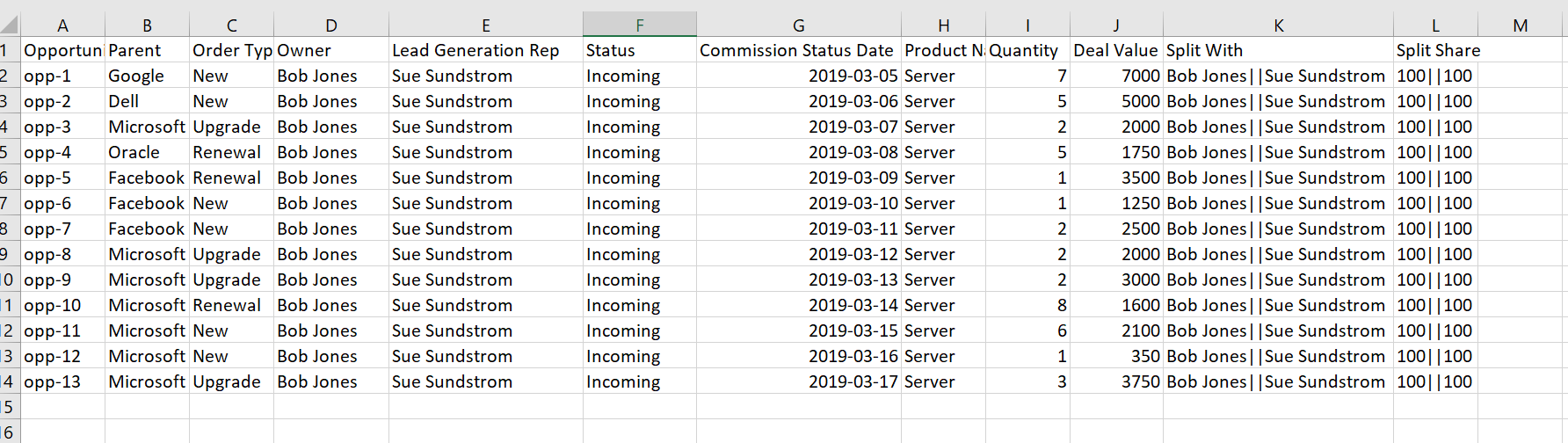The image size is (1568, 443).
Task: Select column K header
Action: coord(1279,25)
